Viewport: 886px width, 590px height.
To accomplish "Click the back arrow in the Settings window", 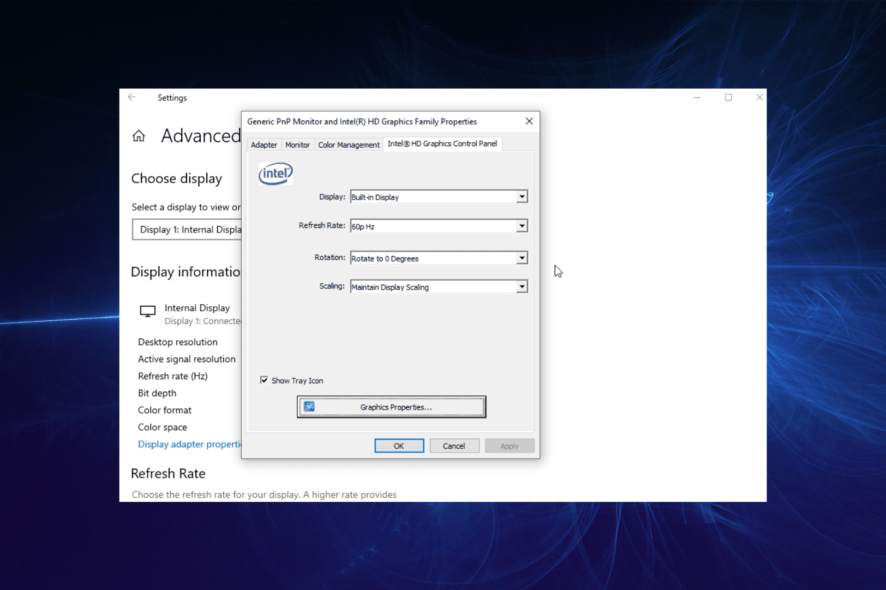I will tap(132, 97).
